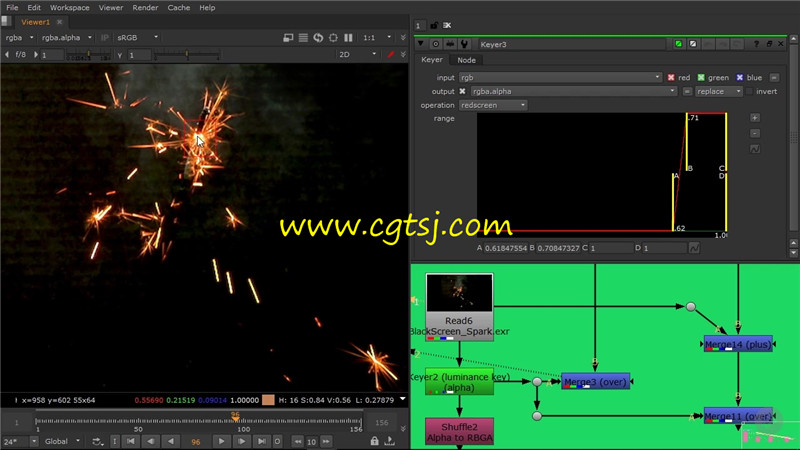The image size is (800, 450).
Task: Switch to the Node tab
Action: [466, 60]
